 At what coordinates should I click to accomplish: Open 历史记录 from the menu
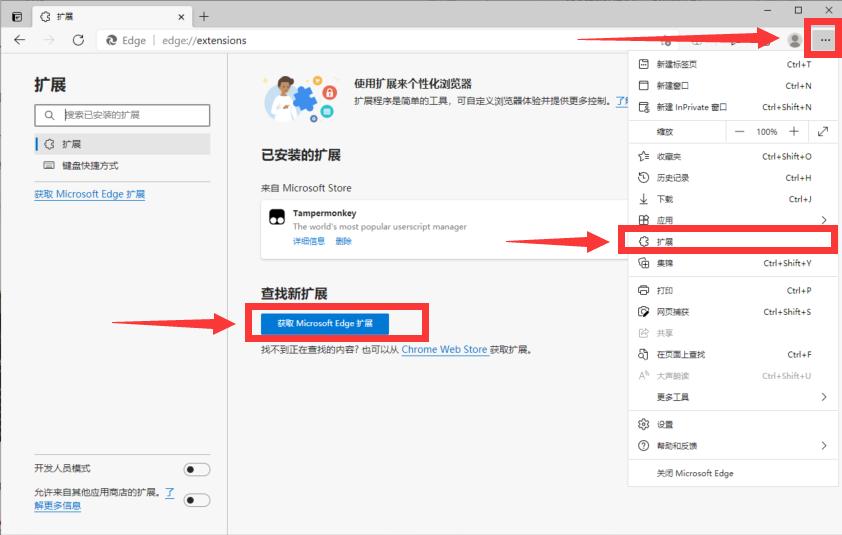(x=733, y=178)
